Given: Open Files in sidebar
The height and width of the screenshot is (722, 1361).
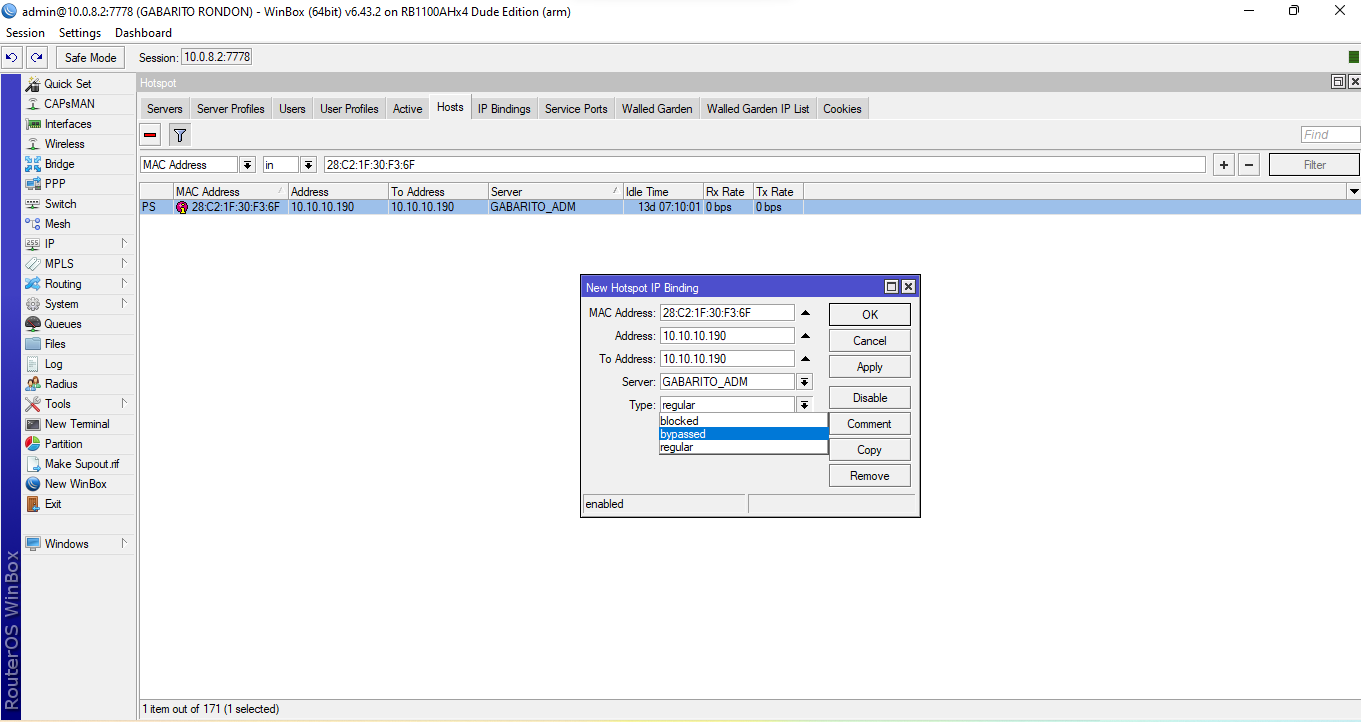Looking at the screenshot, I should [78, 344].
